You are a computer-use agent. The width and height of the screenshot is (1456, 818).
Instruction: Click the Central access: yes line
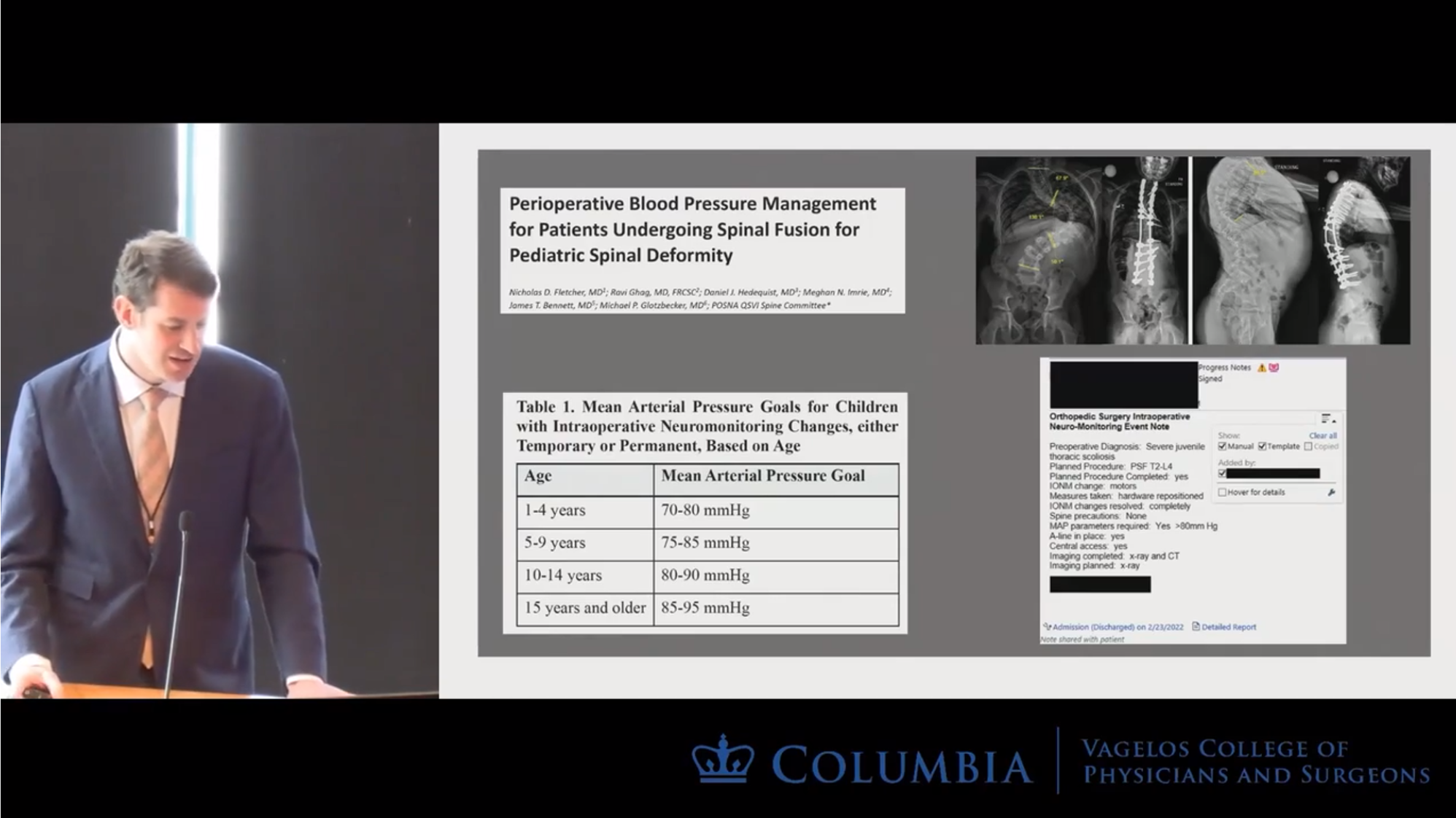point(1088,546)
